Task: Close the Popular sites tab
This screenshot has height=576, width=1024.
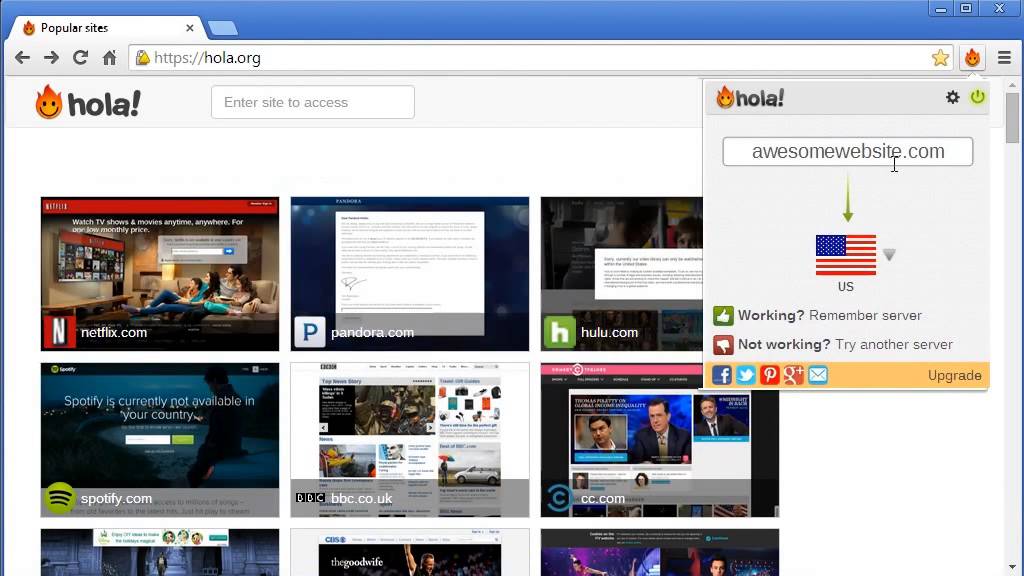Action: point(189,28)
